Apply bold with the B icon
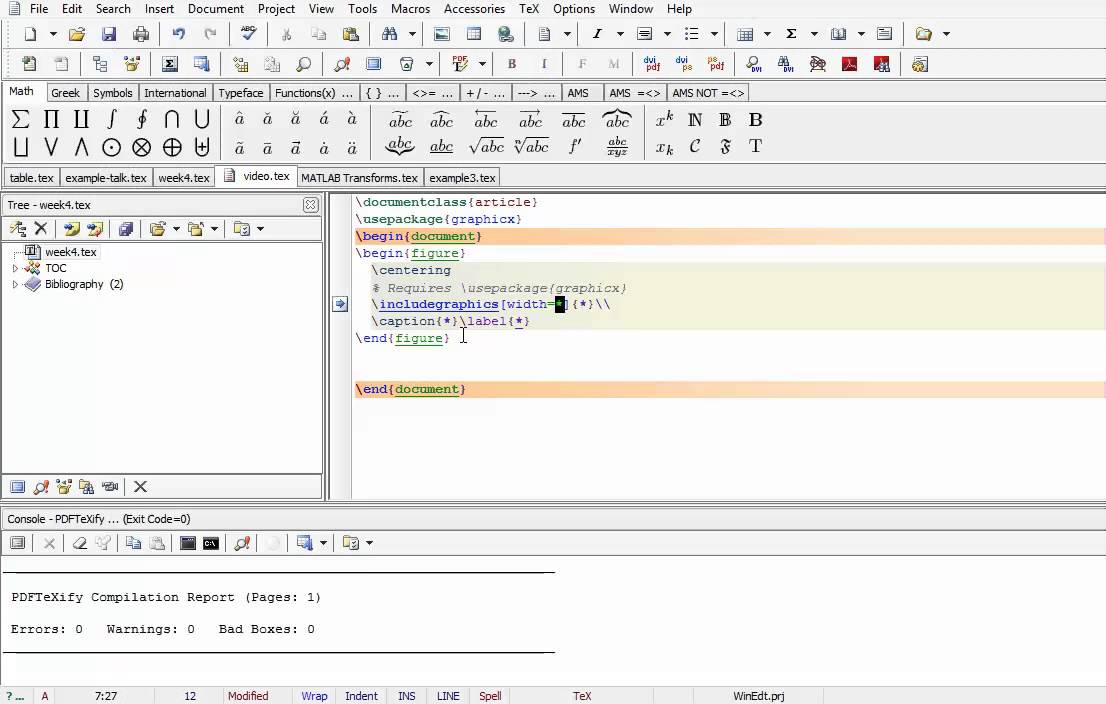Screen dimensions: 1106x704 click(512, 64)
